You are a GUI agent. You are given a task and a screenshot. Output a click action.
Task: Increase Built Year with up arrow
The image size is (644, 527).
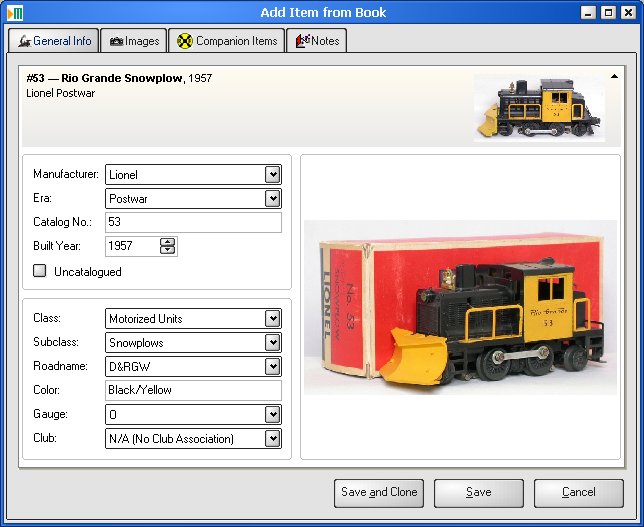167,242
